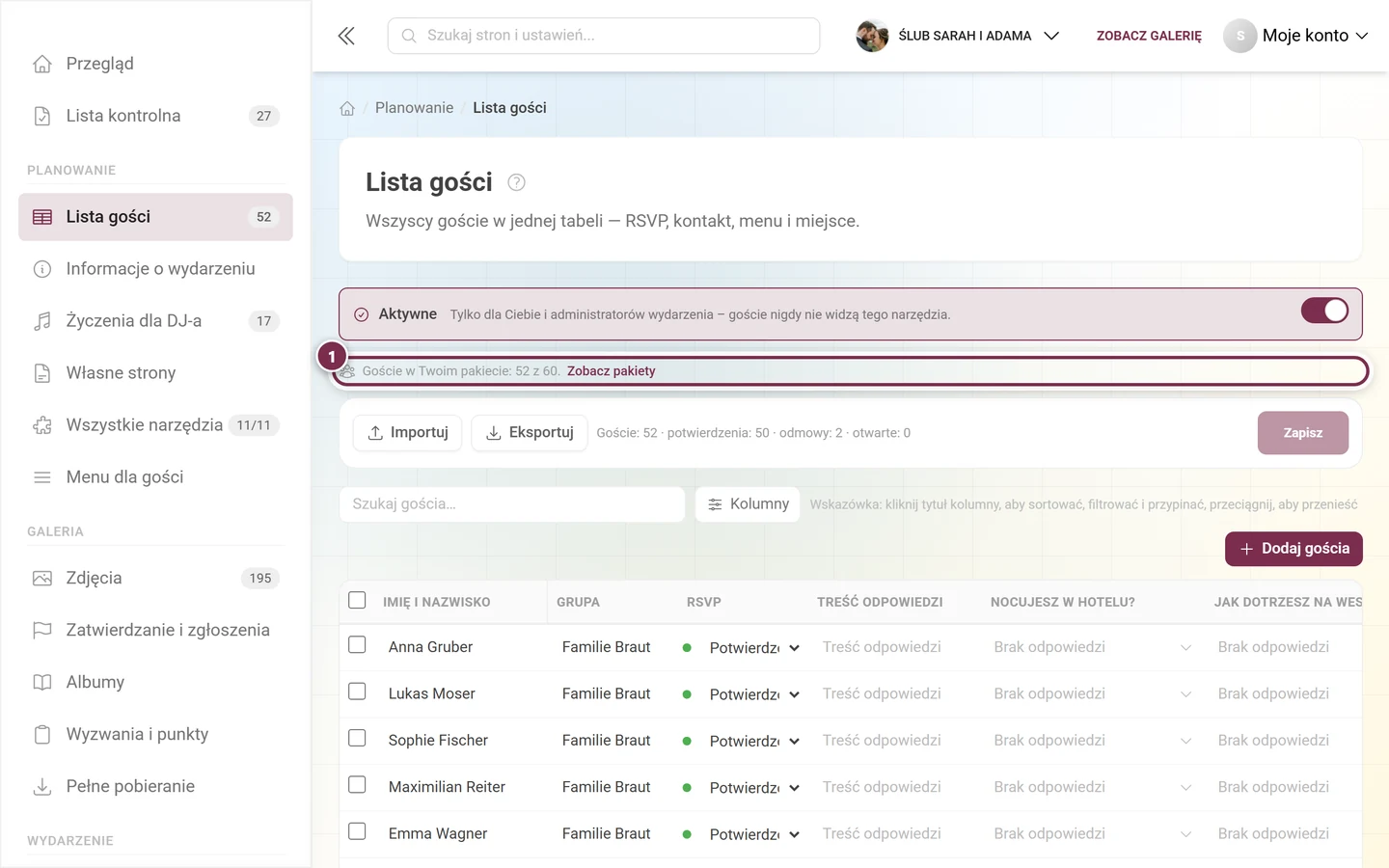Image resolution: width=1389 pixels, height=868 pixels.
Task: Click the Eksportuj button
Action: pyautogui.click(x=530, y=433)
